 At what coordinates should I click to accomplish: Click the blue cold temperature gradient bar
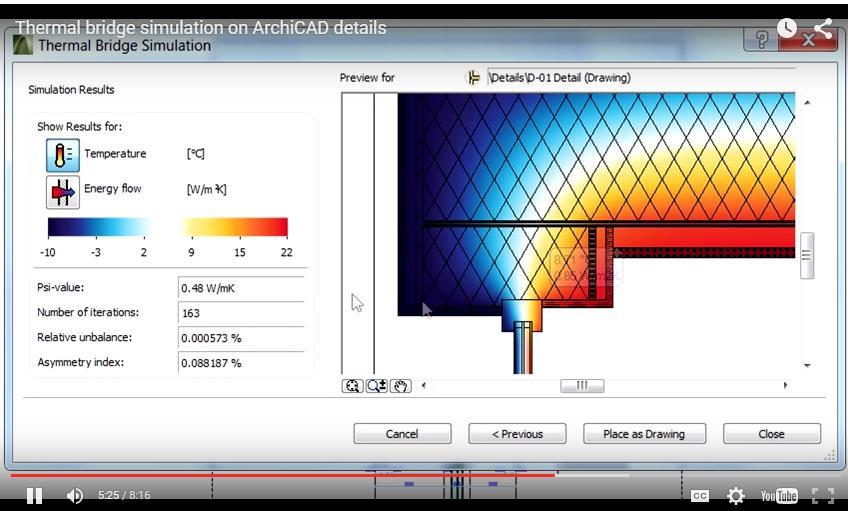(x=100, y=227)
